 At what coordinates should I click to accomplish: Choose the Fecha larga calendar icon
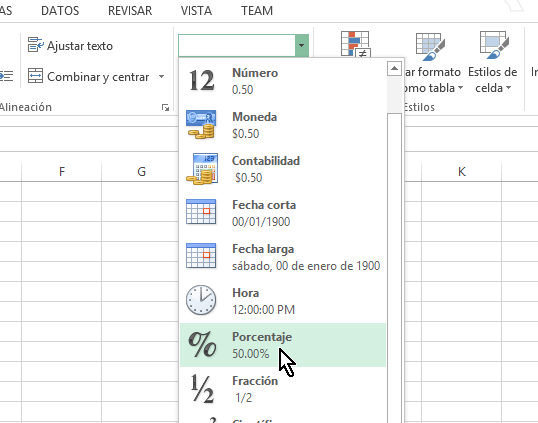[x=201, y=256]
